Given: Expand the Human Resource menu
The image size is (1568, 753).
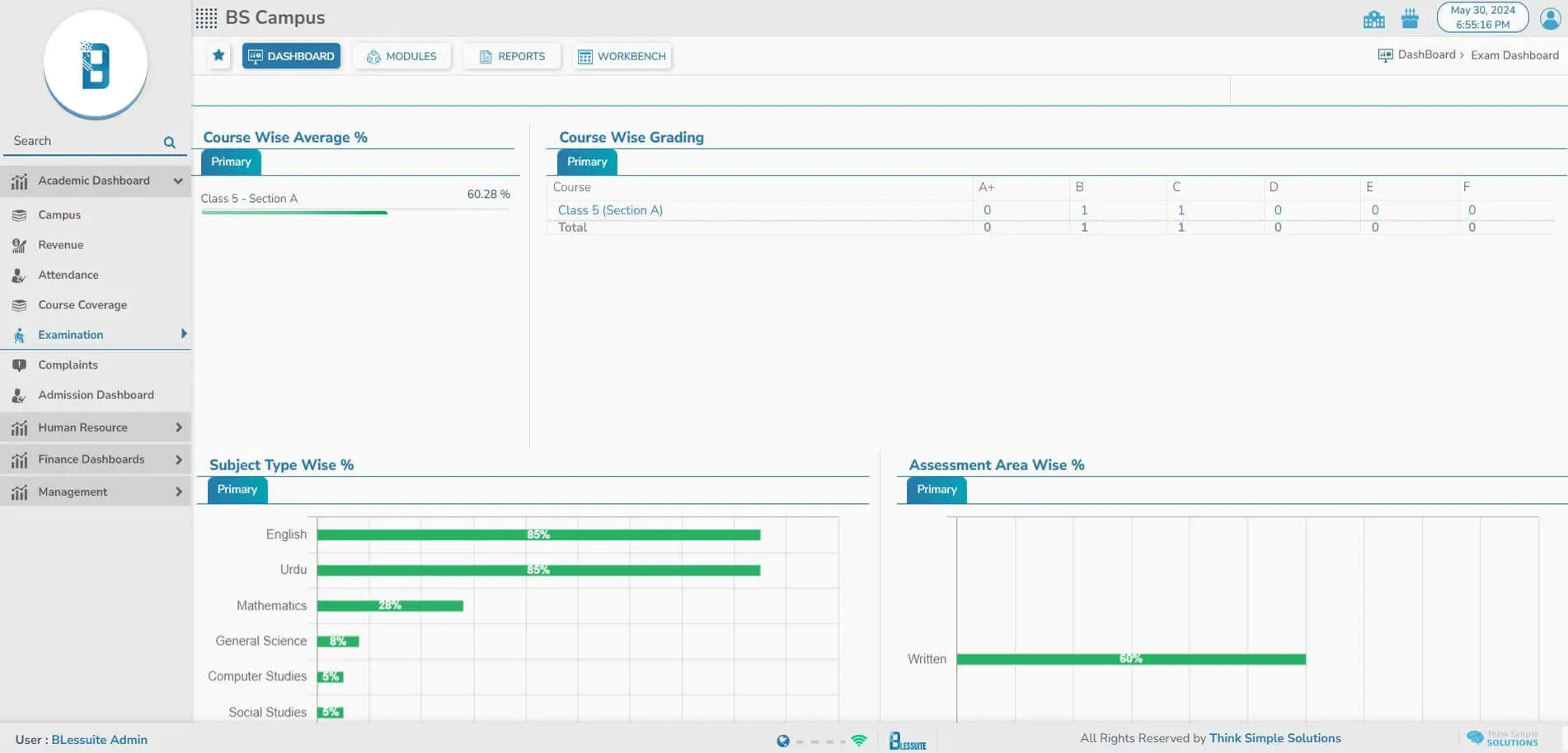Looking at the screenshot, I should [x=178, y=427].
